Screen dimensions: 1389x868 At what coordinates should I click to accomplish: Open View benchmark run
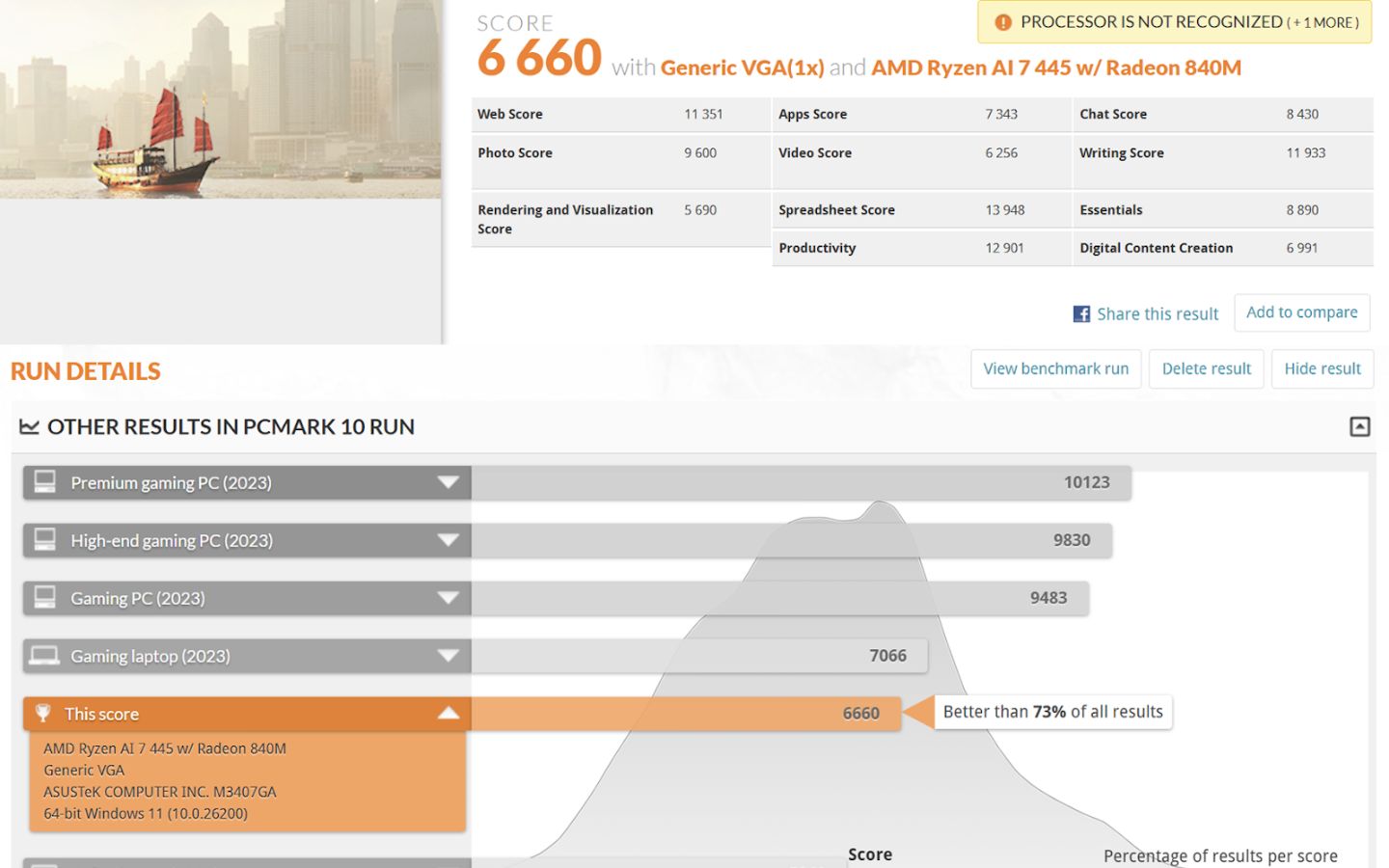(x=1055, y=368)
